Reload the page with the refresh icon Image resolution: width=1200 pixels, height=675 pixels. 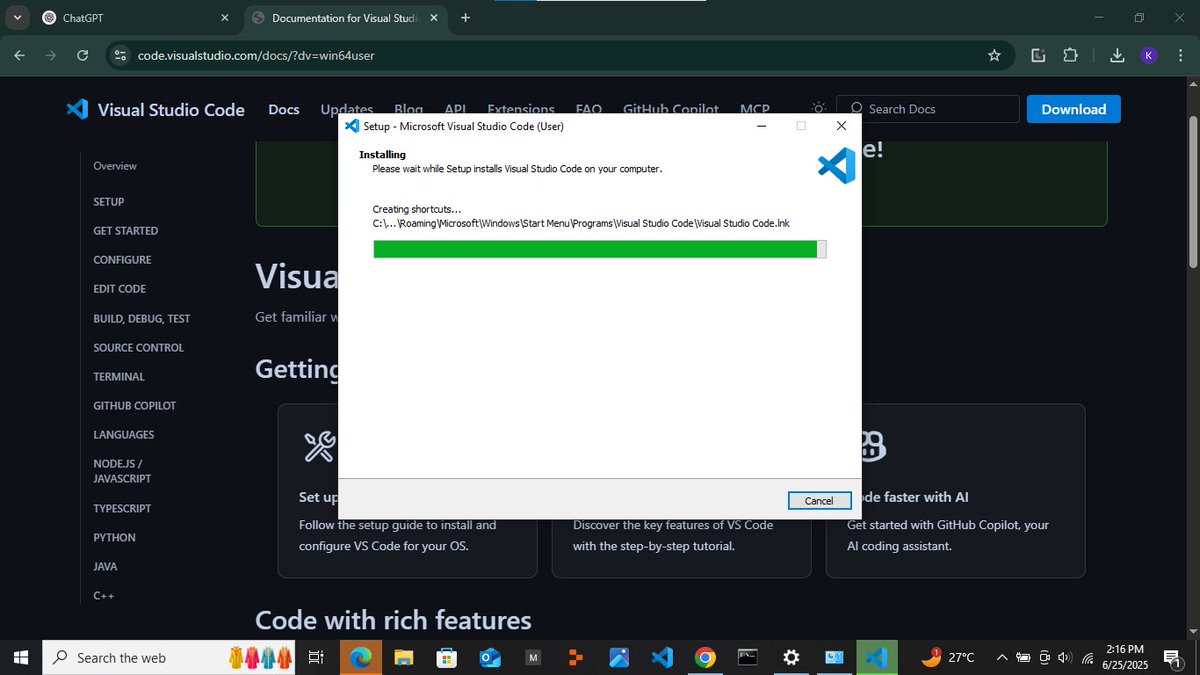83,56
